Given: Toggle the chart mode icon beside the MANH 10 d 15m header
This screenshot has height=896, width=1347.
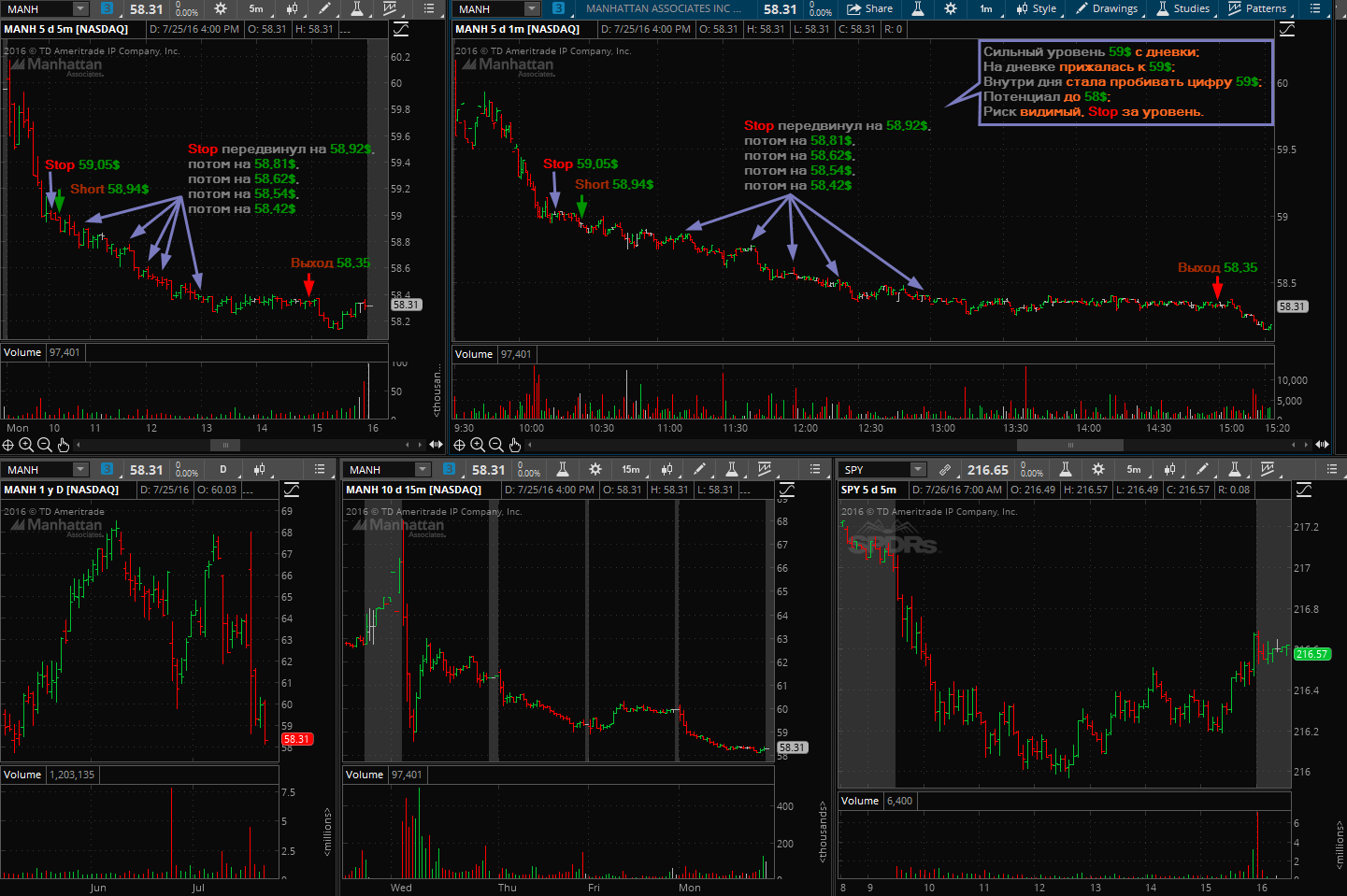Looking at the screenshot, I should 787,490.
